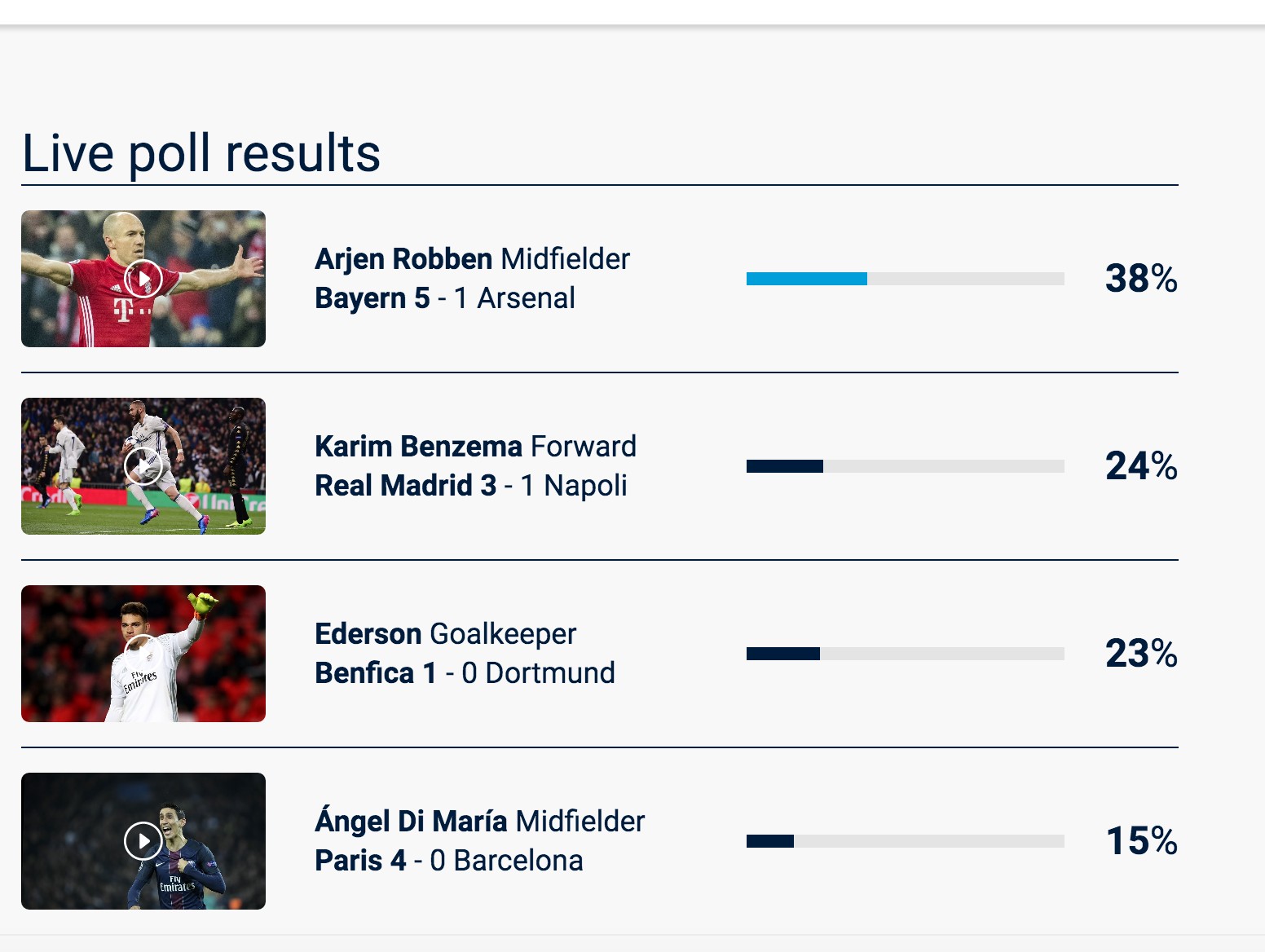Select the Paris 4 - 0 Barcelona match

coord(449,861)
